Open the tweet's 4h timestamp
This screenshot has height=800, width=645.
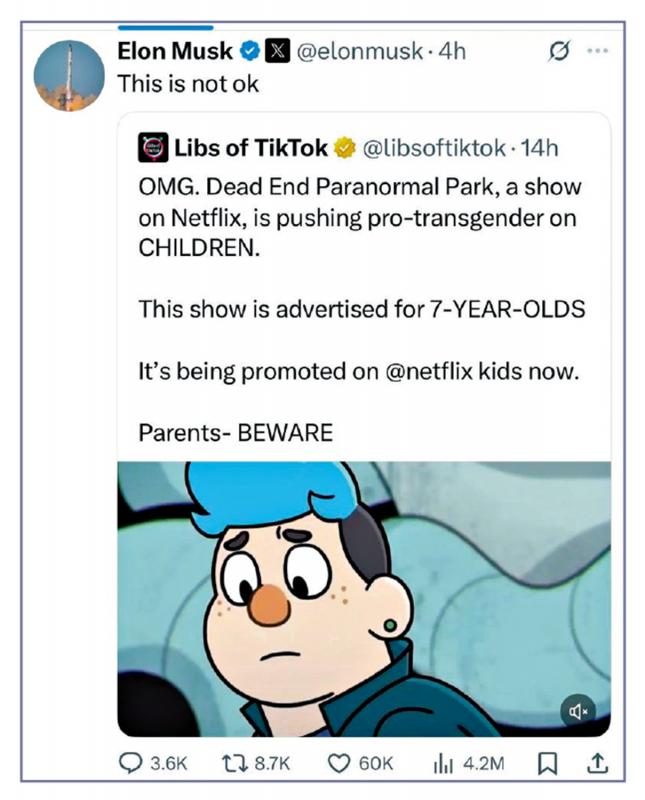point(454,52)
